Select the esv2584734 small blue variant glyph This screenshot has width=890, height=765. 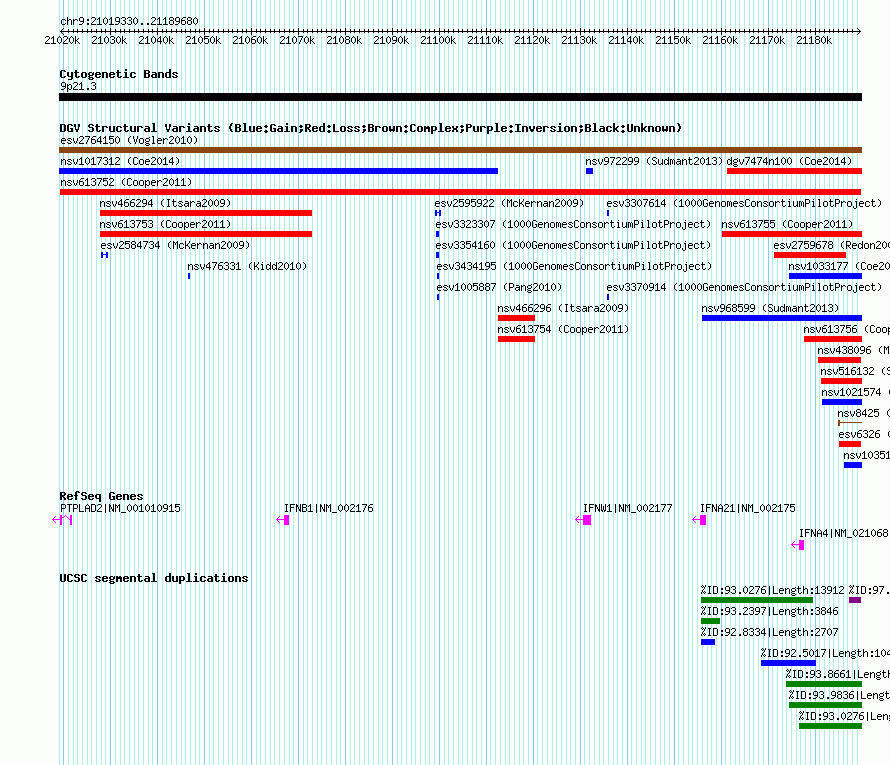(x=104, y=255)
